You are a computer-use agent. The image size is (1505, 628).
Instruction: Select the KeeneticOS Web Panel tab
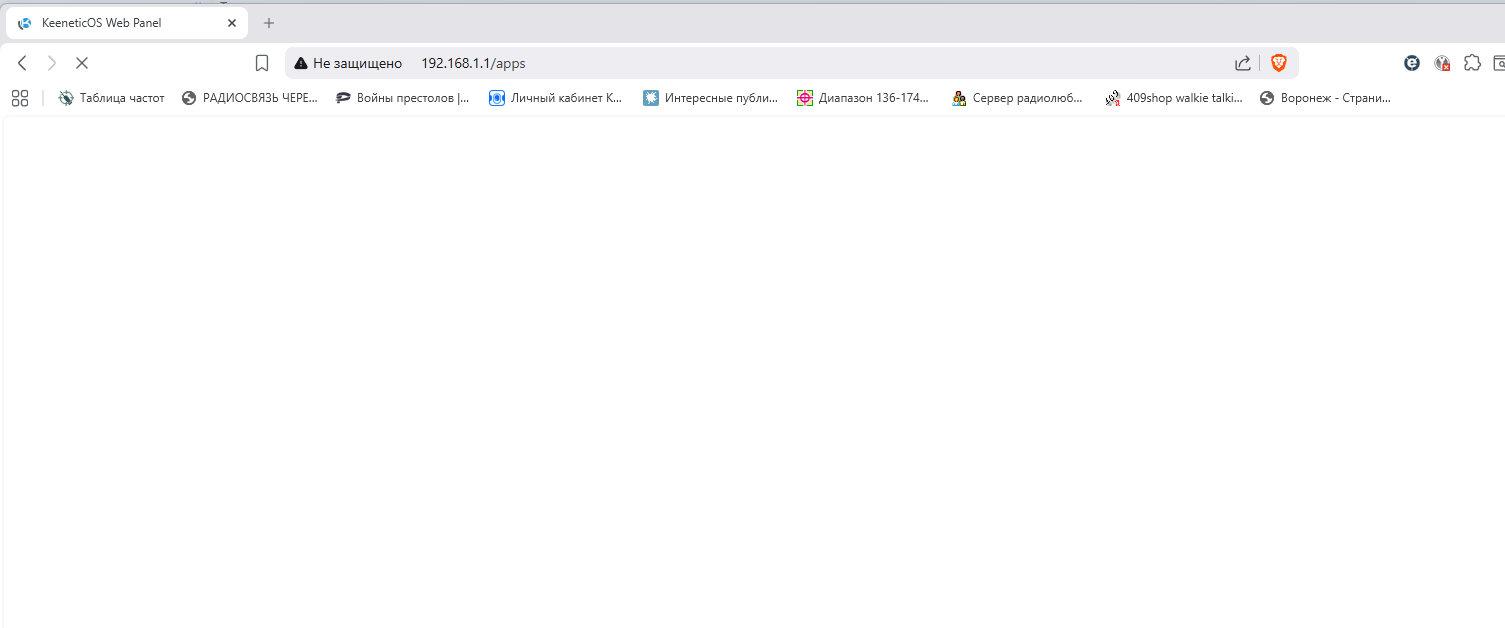pyautogui.click(x=110, y=23)
